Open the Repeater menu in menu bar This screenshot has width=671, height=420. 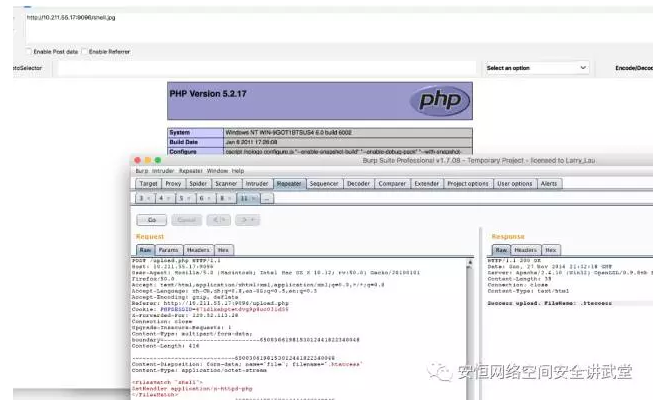[x=190, y=171]
